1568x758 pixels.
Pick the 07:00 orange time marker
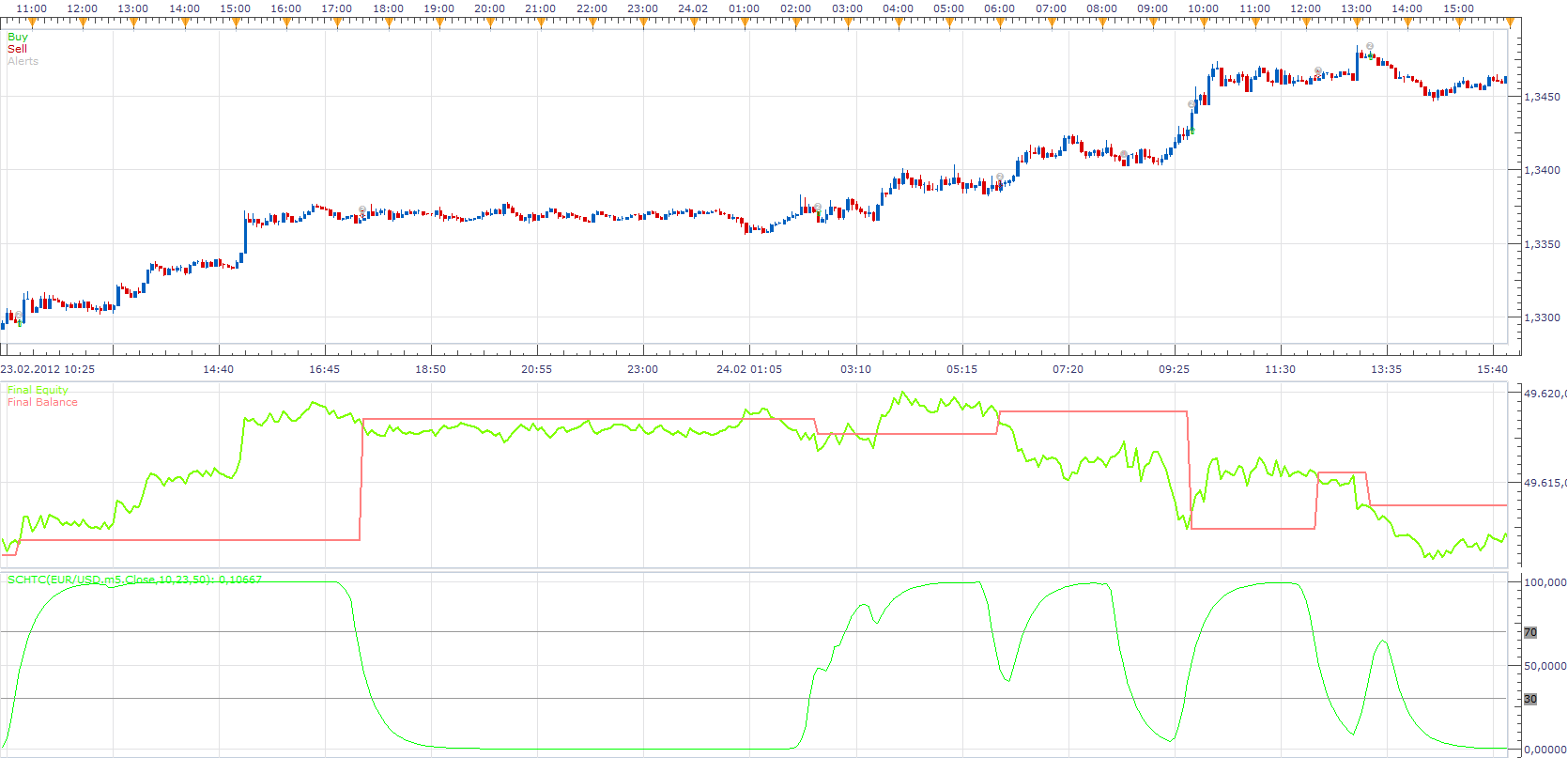pos(1051,23)
